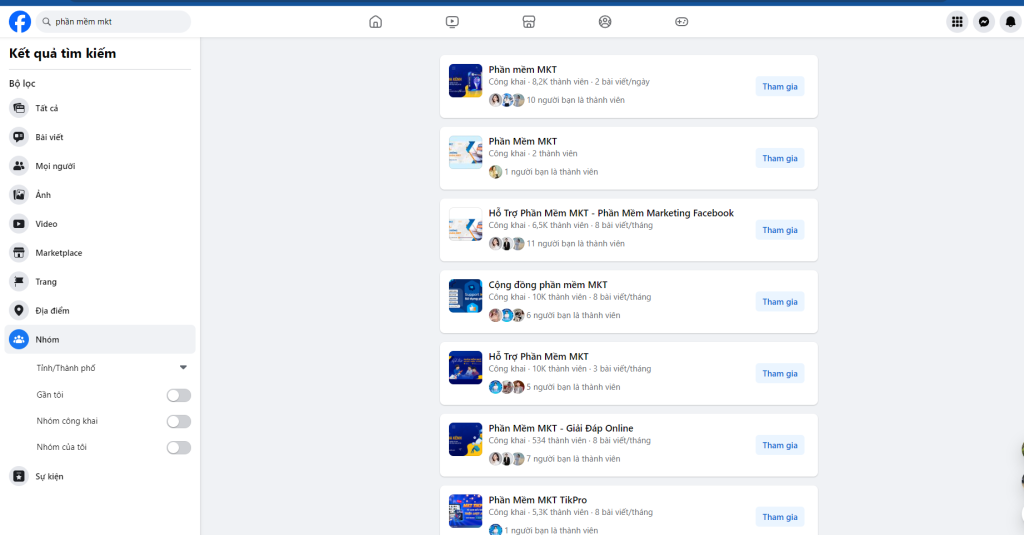
Task: Open 'Phần Mềm MKT - Giải Đáp Online' title
Action: [x=561, y=429]
